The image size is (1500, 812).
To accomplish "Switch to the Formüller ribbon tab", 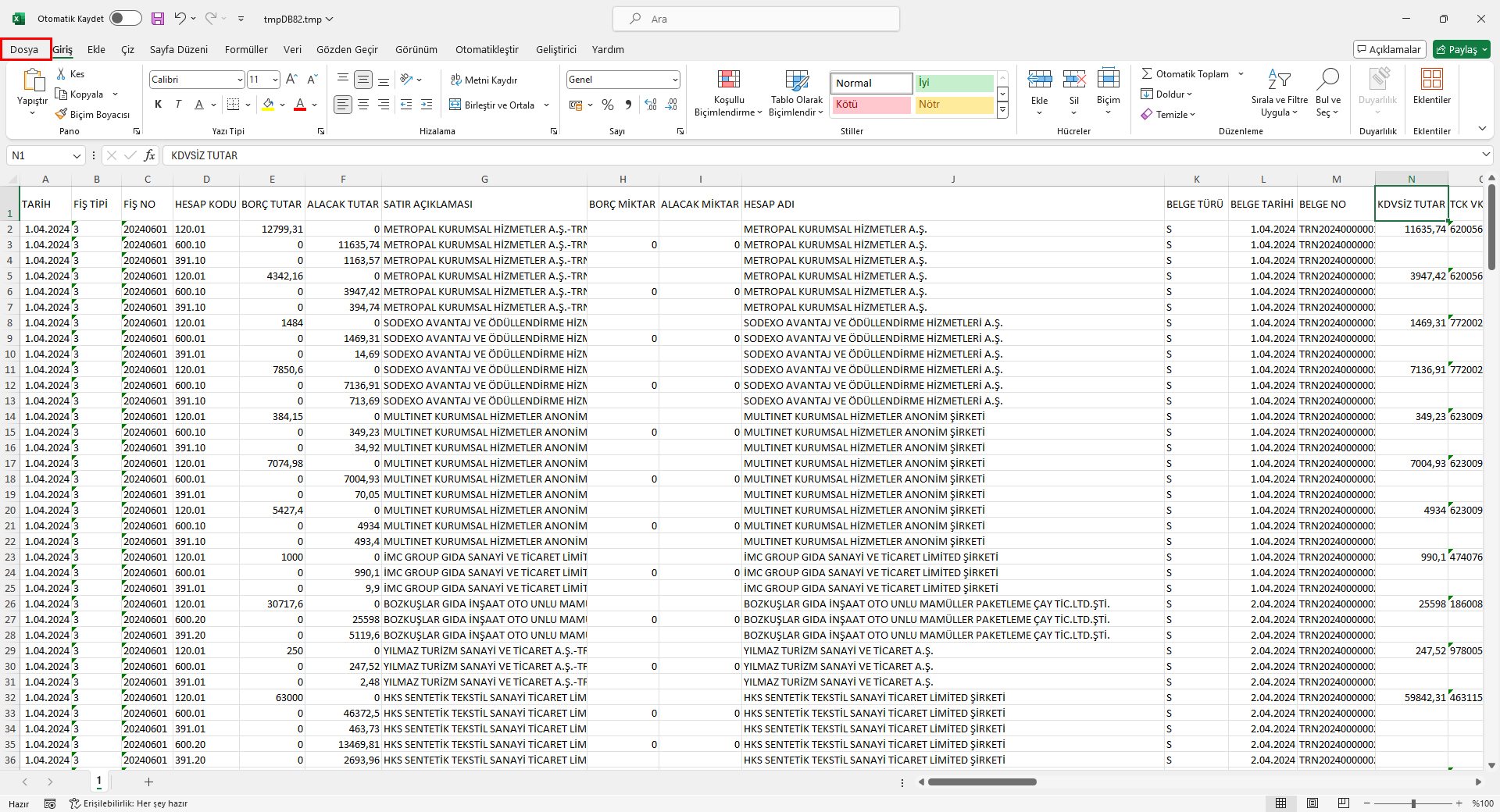I will pyautogui.click(x=246, y=49).
